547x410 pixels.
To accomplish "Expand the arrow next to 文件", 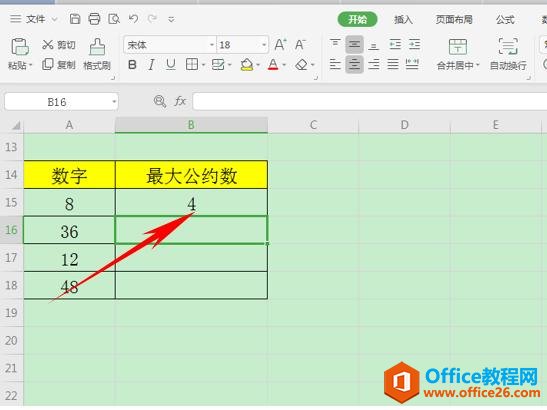I will tap(54, 20).
